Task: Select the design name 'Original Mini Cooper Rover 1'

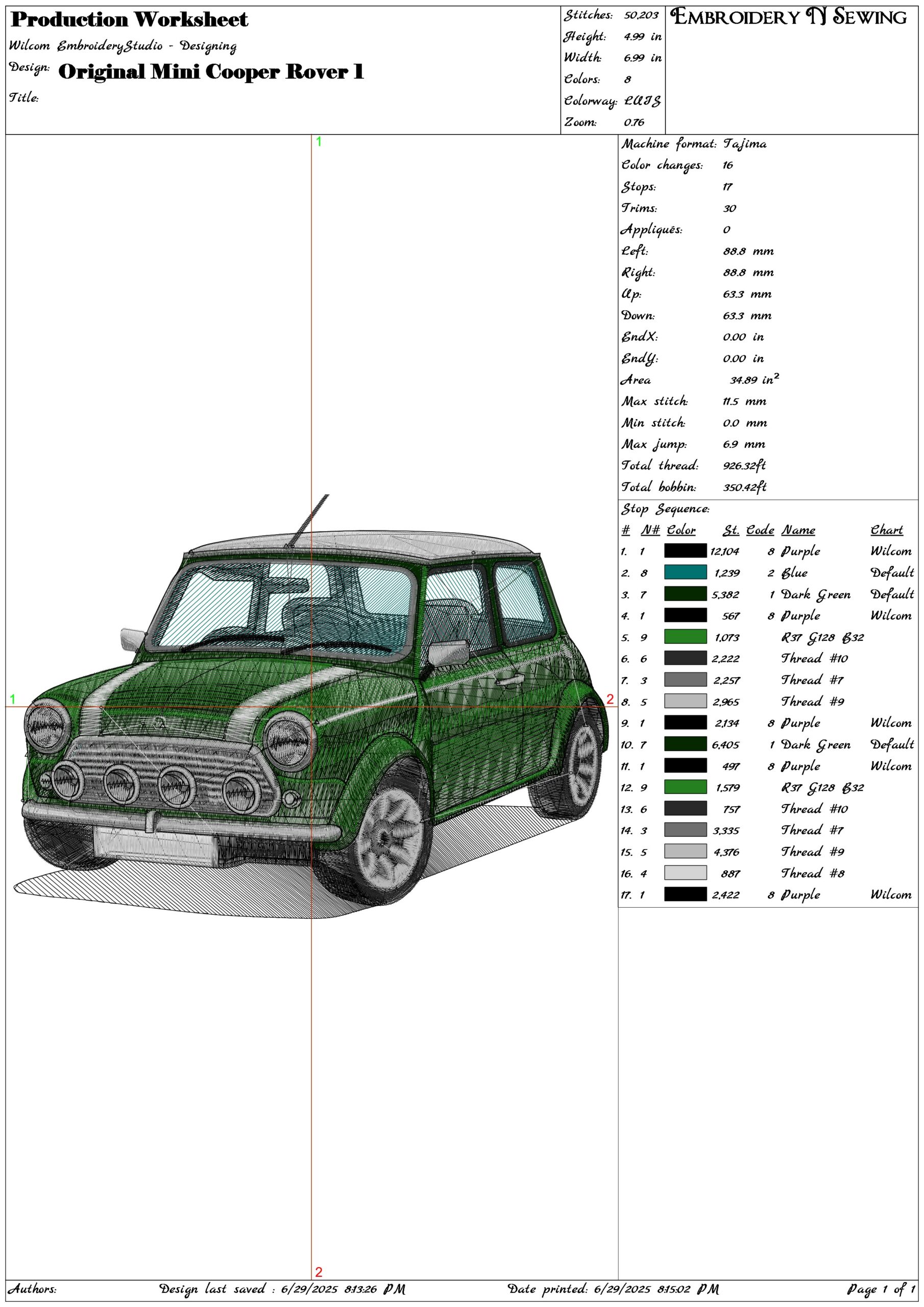Action: [x=211, y=72]
